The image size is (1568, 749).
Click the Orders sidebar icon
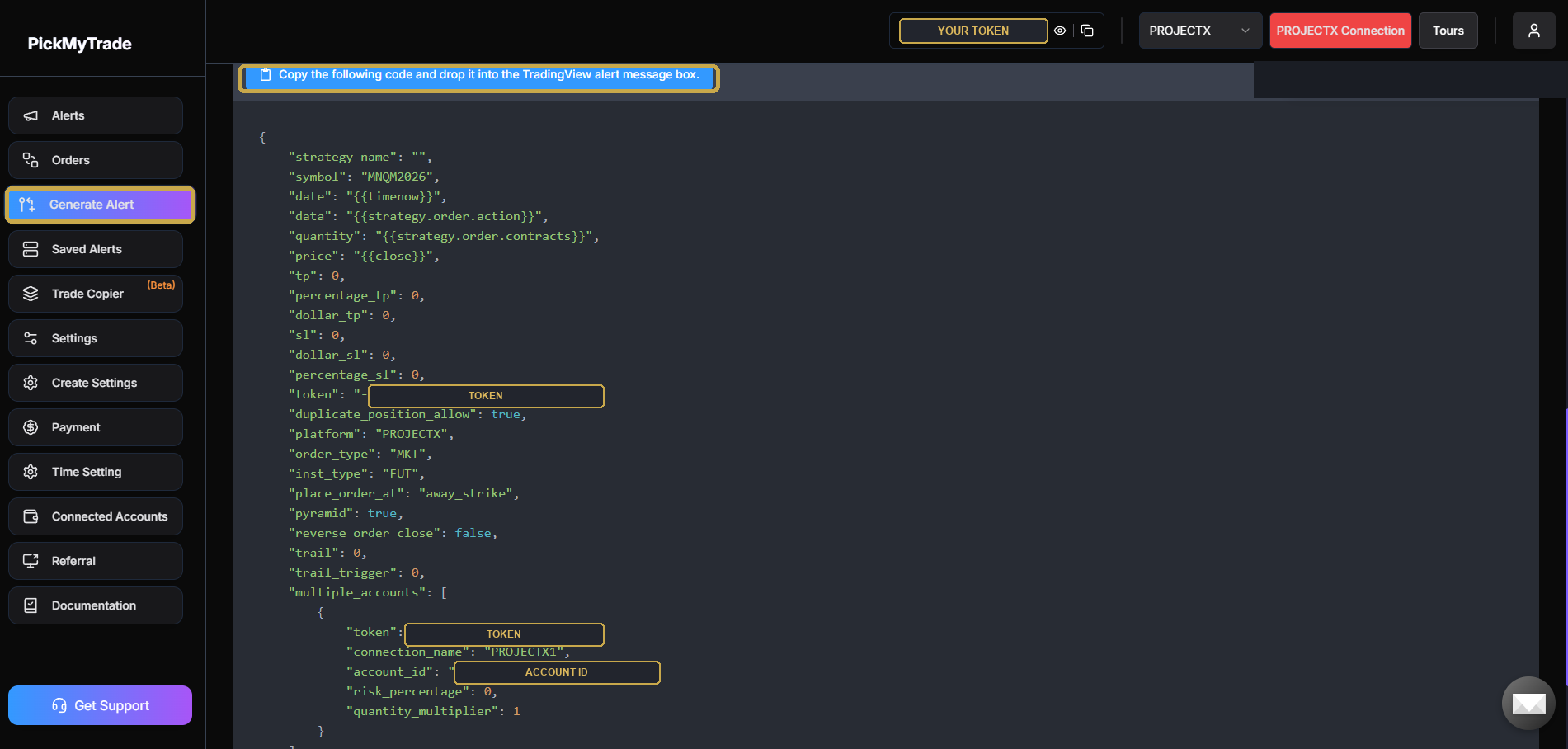tap(31, 160)
